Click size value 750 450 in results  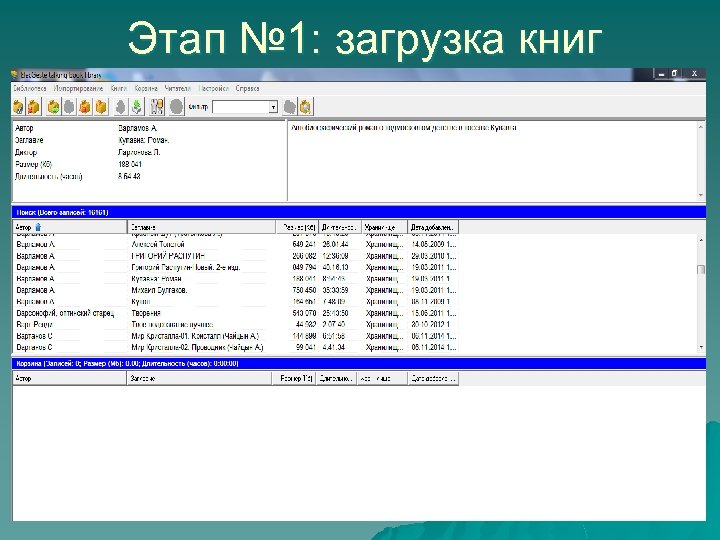tap(304, 290)
